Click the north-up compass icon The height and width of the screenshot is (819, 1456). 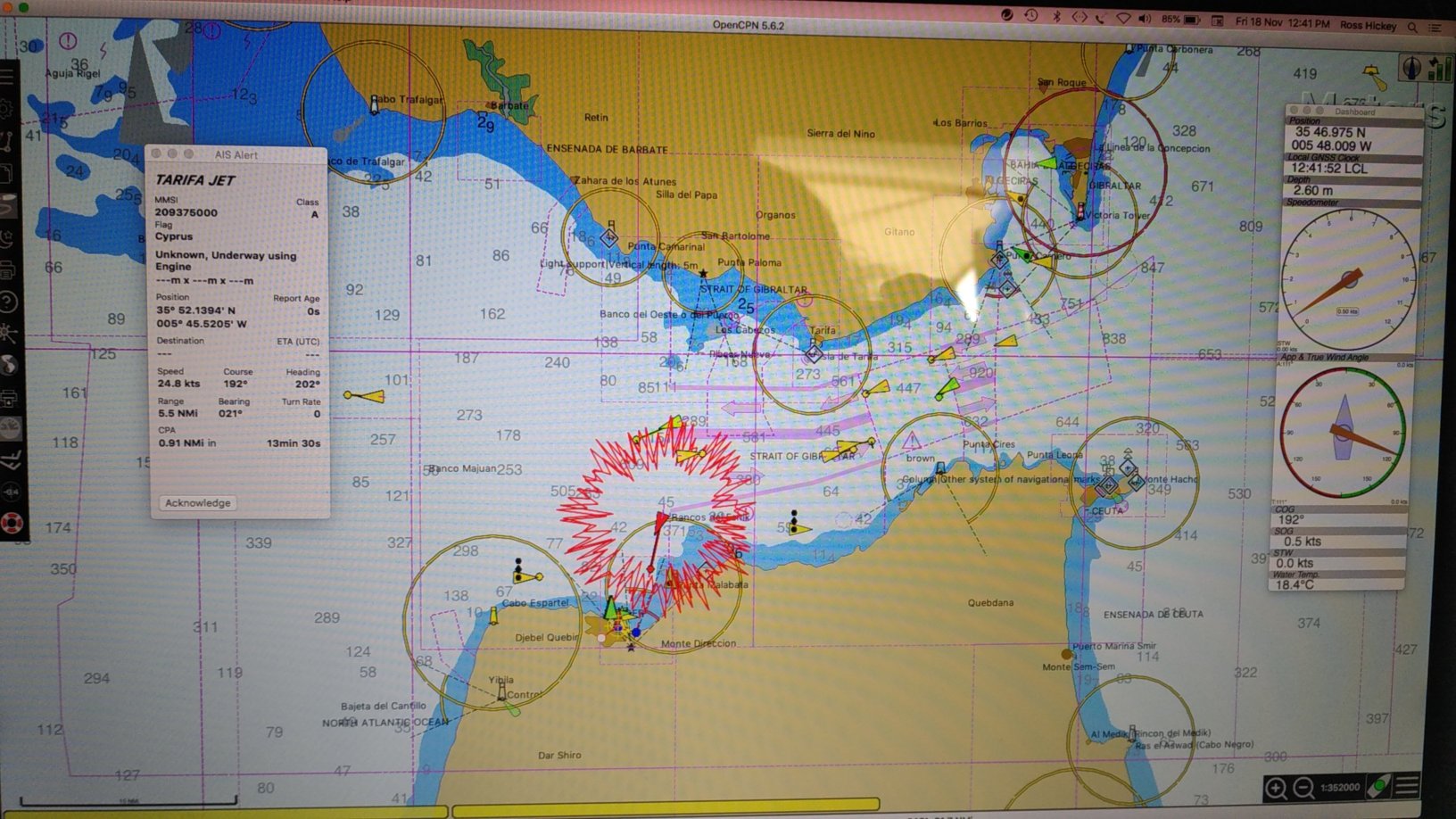tap(1411, 68)
